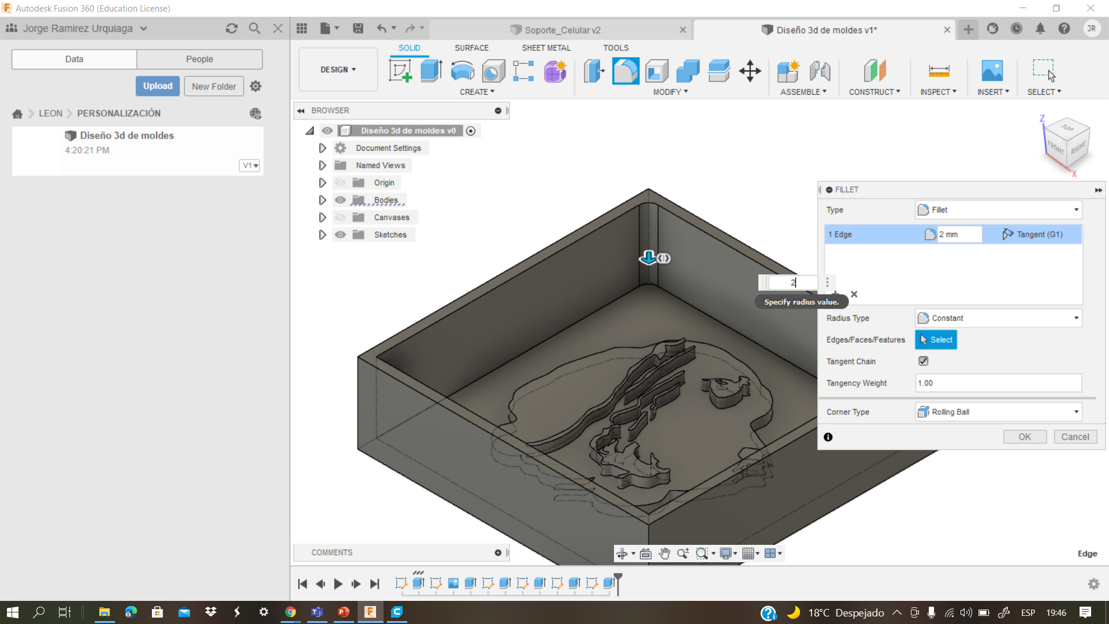Image resolution: width=1109 pixels, height=624 pixels.
Task: Hide the Bodies folder visibility eye
Action: click(340, 200)
